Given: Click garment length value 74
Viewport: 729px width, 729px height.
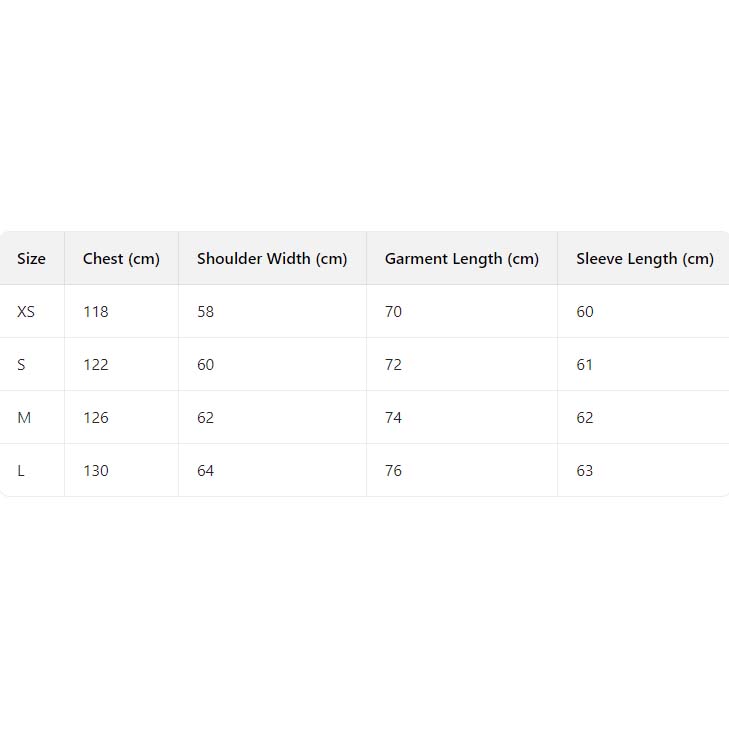Looking at the screenshot, I should click(393, 418).
